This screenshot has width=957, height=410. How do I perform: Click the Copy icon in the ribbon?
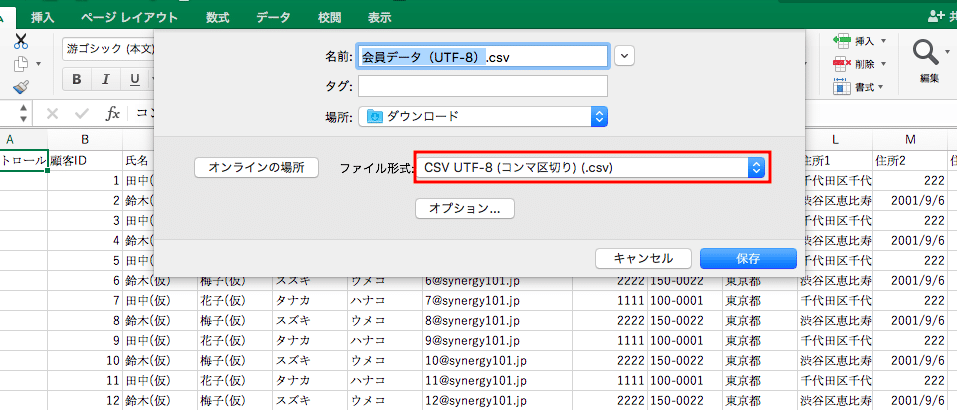22,63
